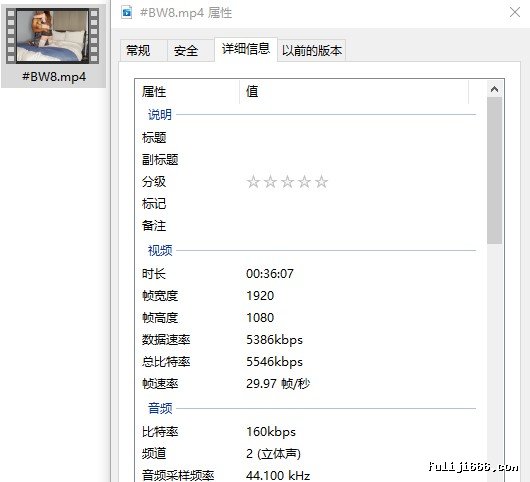Click the vertical scrollbar thumb
Viewport: 530px width, 482px height.
(x=494, y=170)
